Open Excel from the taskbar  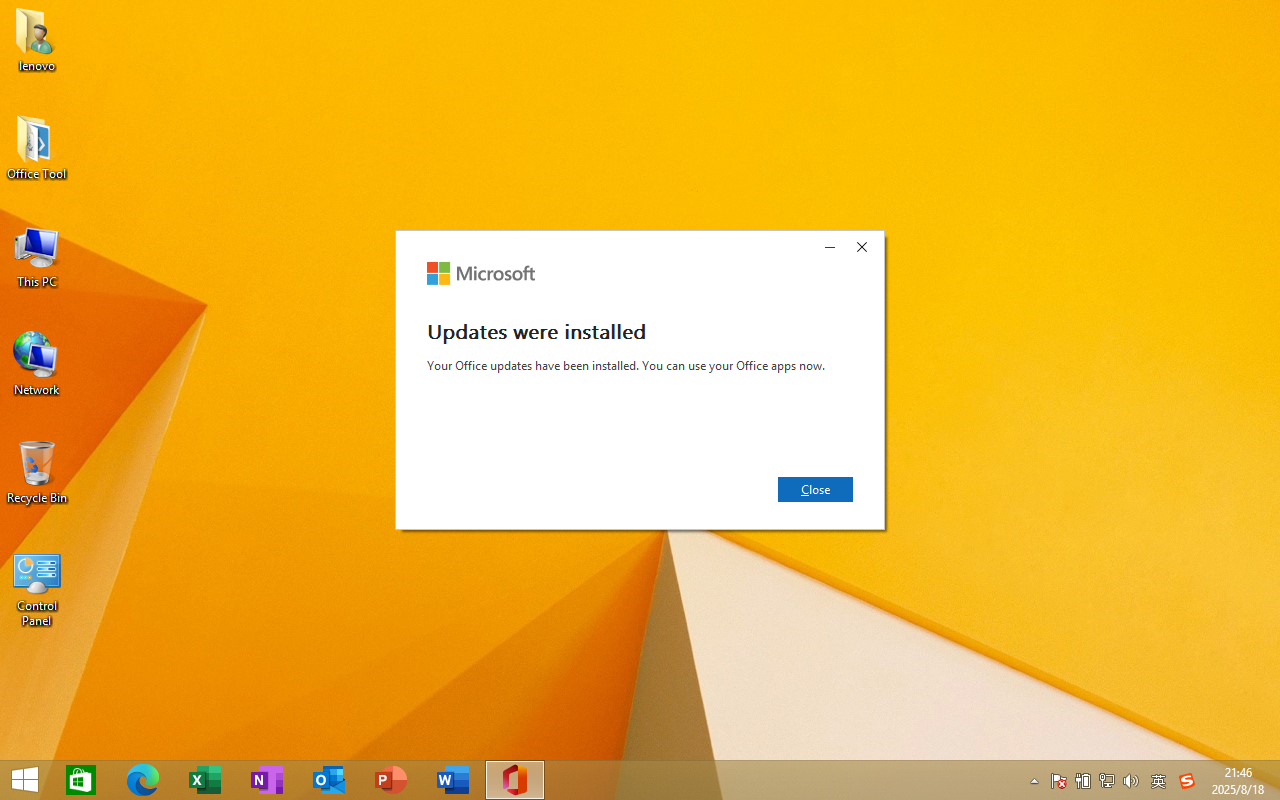point(205,780)
